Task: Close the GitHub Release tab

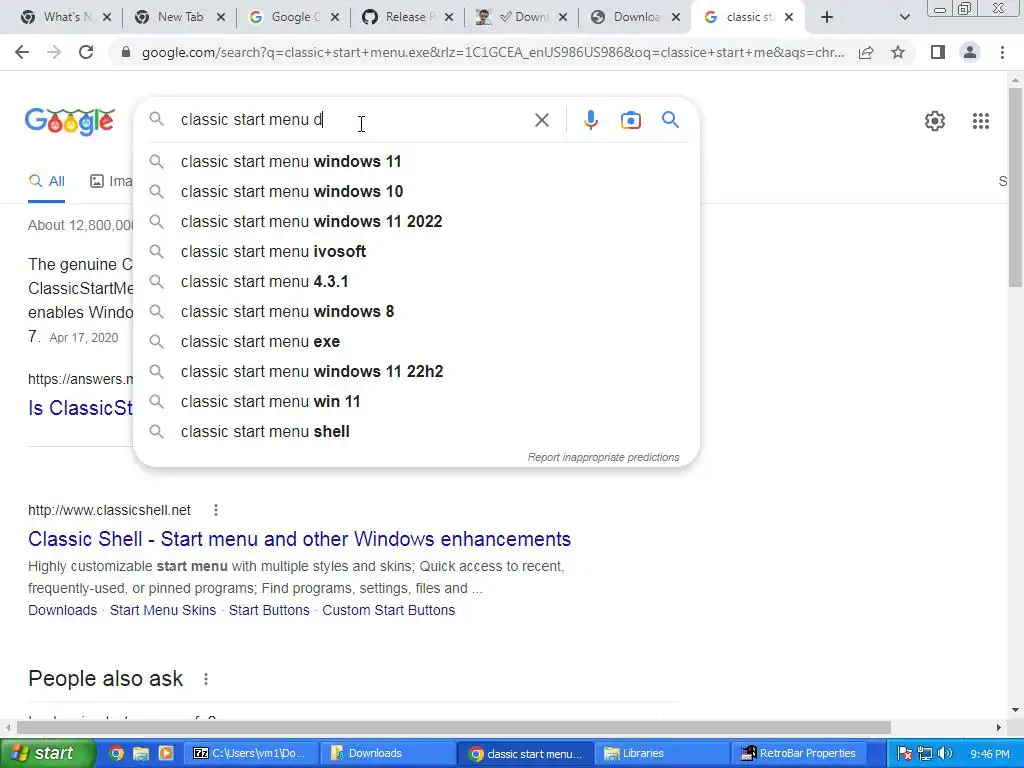Action: [x=449, y=18]
